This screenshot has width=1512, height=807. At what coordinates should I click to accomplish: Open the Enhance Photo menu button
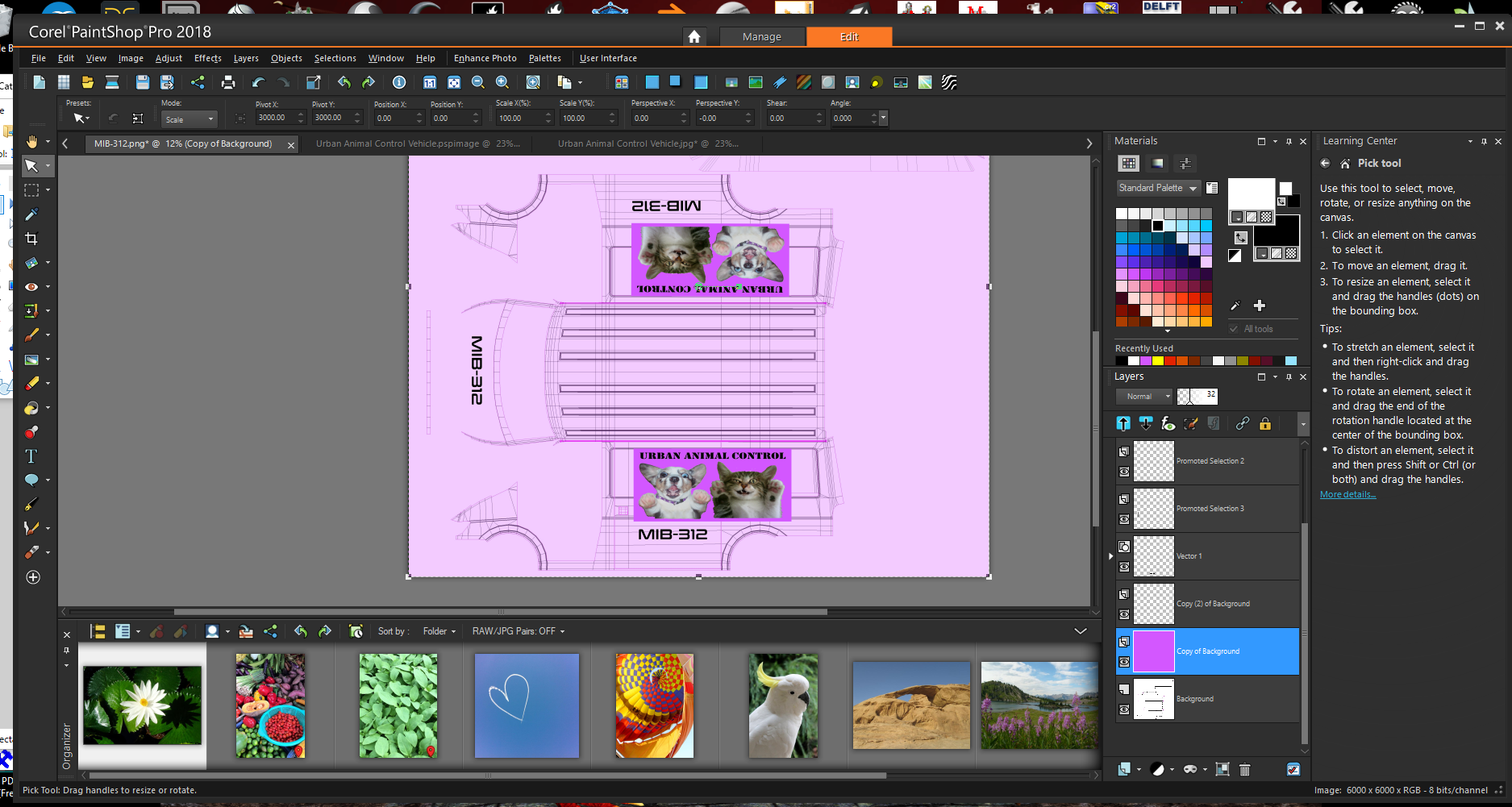pos(485,58)
